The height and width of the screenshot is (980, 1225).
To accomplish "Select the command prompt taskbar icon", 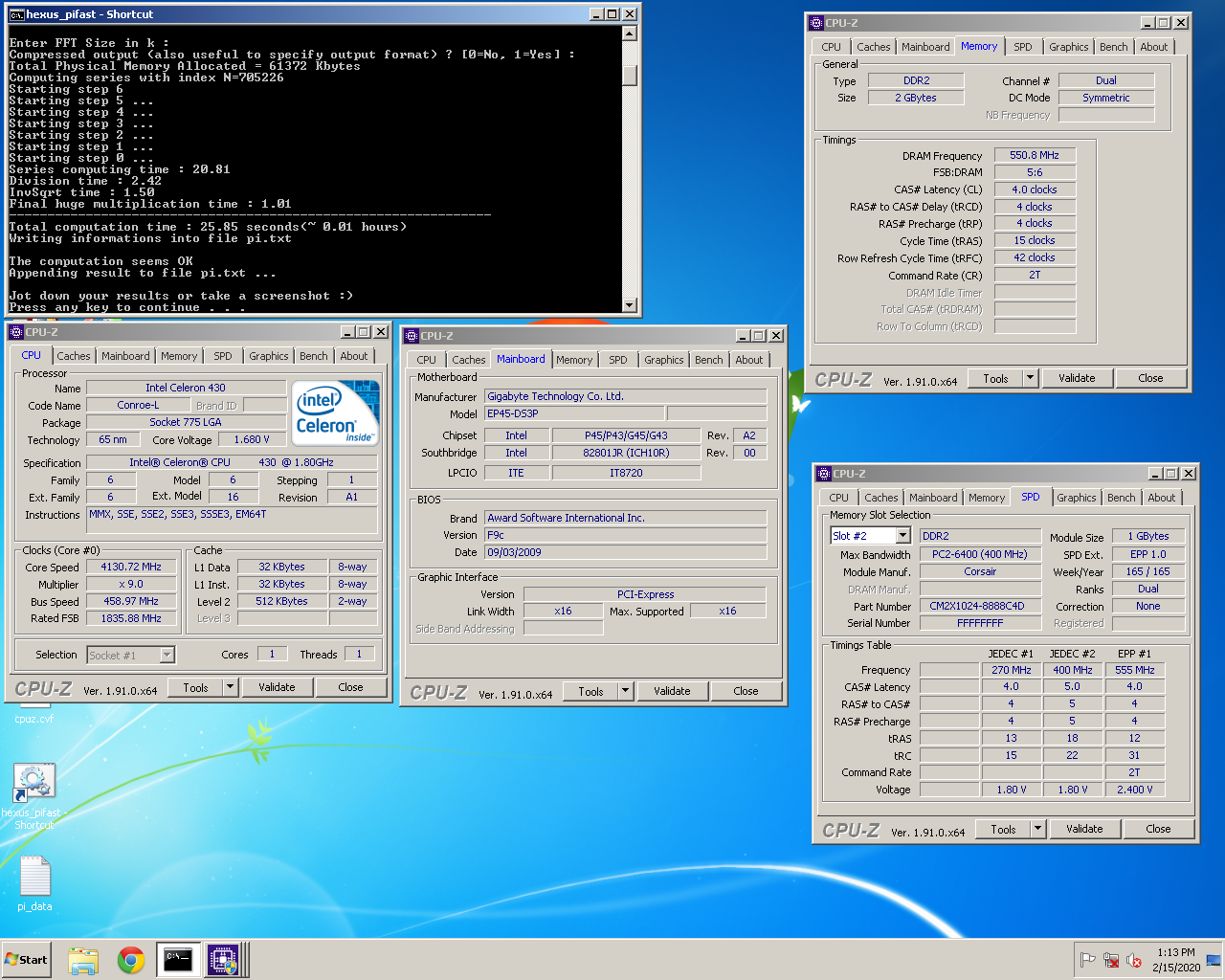I will [178, 960].
